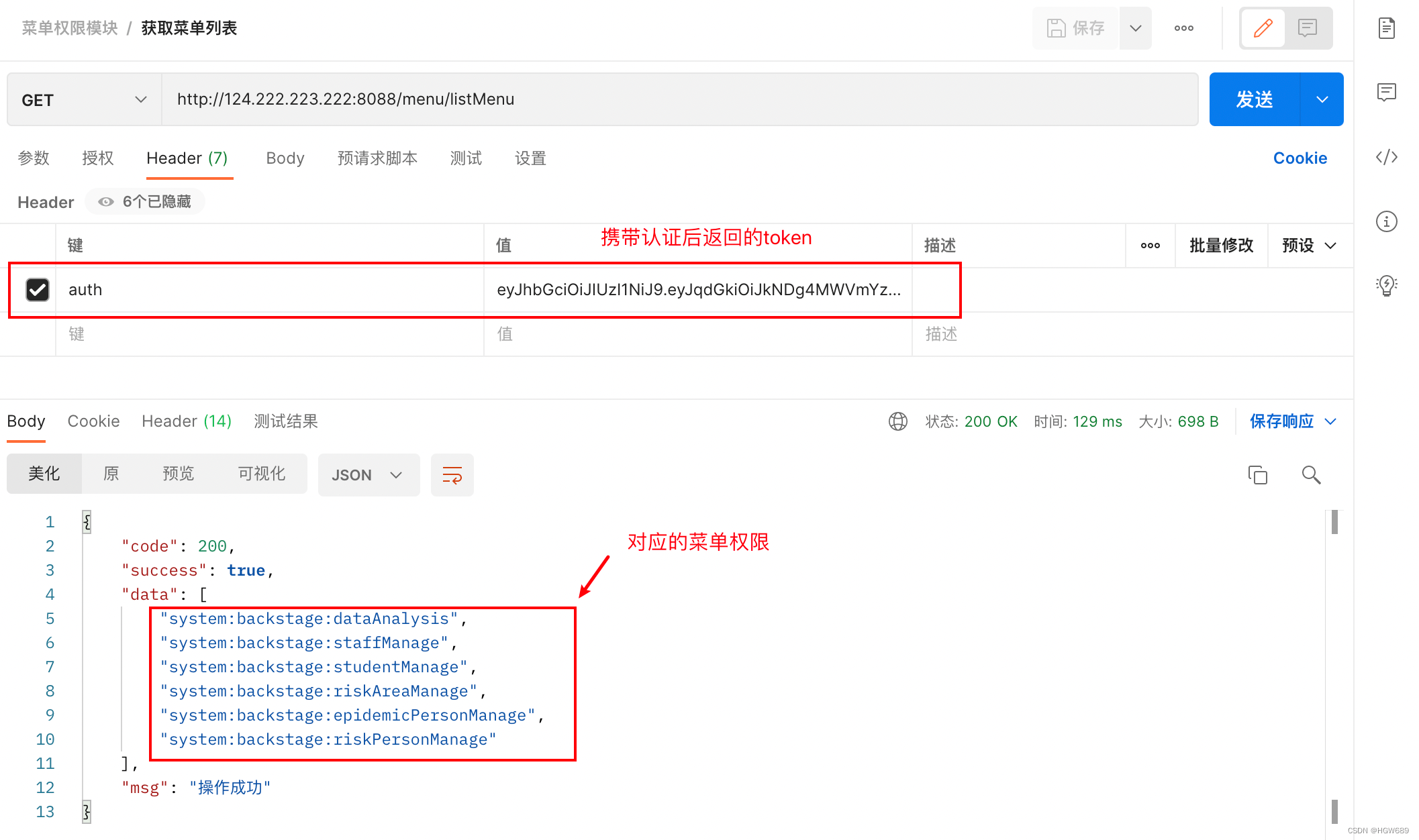
Task: Click the search response icon
Action: click(1312, 475)
